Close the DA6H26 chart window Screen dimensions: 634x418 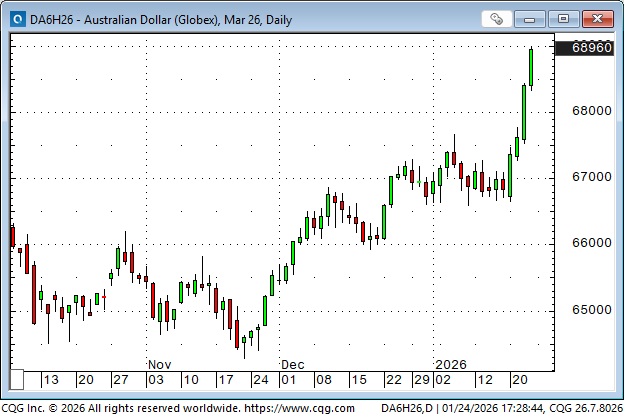(597, 19)
